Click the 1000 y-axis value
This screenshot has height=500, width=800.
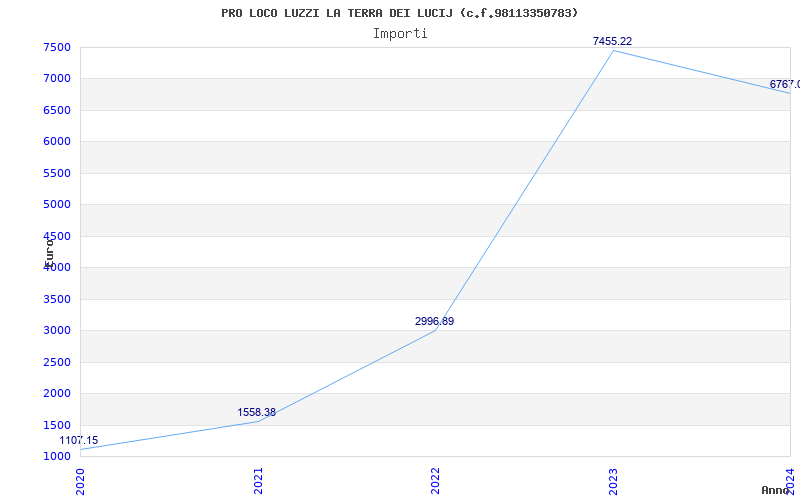click(57, 456)
